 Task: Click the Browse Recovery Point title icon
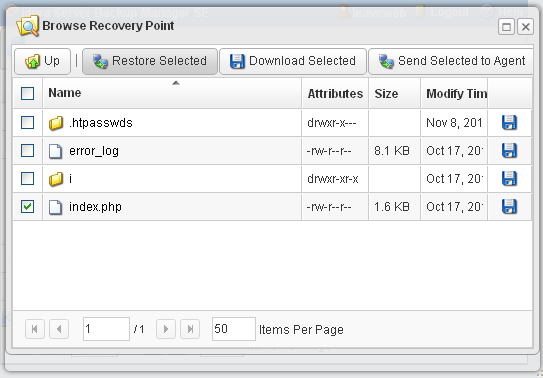(27, 26)
